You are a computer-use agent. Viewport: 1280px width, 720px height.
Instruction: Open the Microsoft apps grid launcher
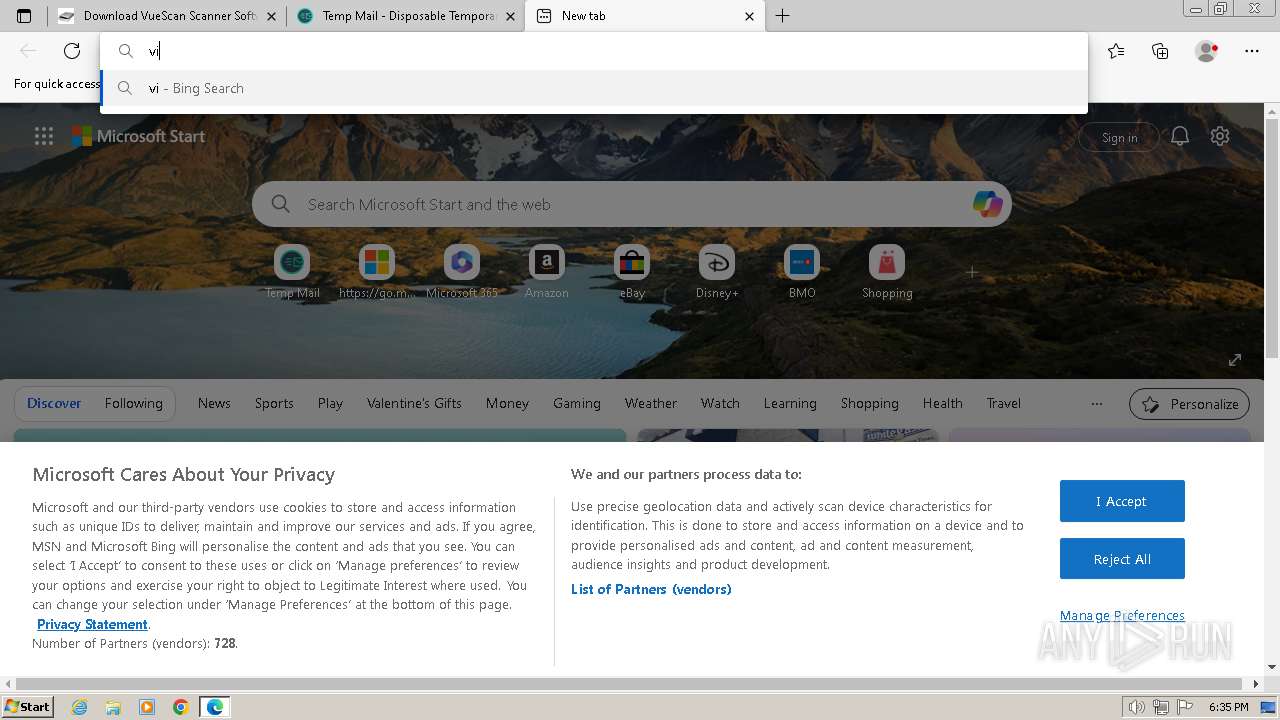44,137
